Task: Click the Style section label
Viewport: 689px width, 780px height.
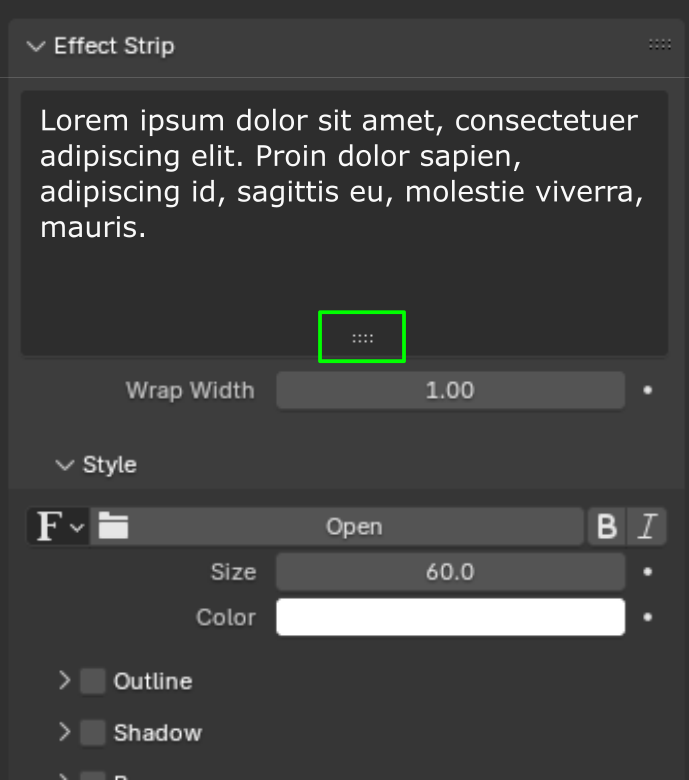Action: click(109, 465)
